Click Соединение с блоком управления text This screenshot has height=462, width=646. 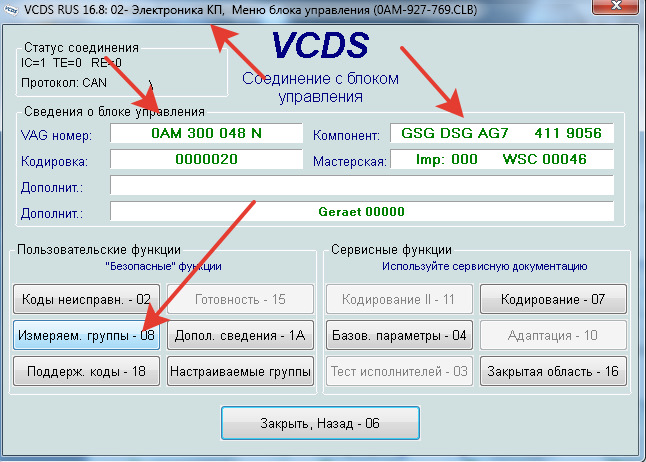(x=320, y=87)
